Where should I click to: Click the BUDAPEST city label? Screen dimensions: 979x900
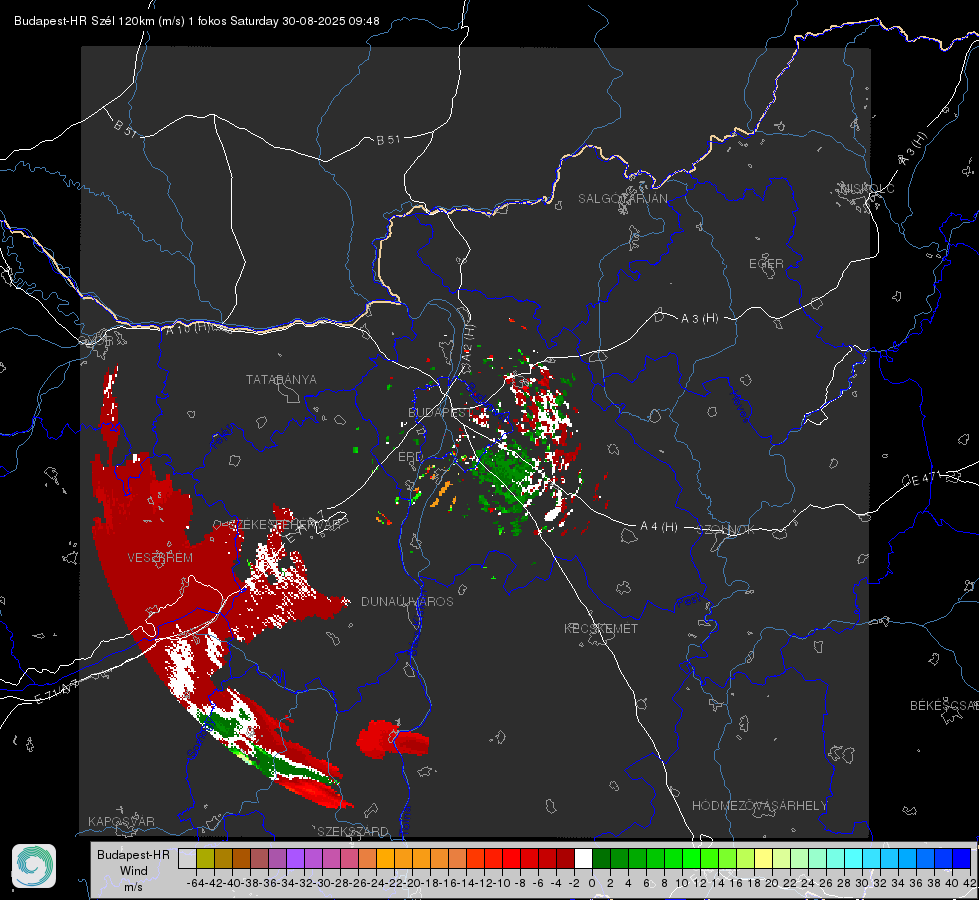click(x=440, y=412)
